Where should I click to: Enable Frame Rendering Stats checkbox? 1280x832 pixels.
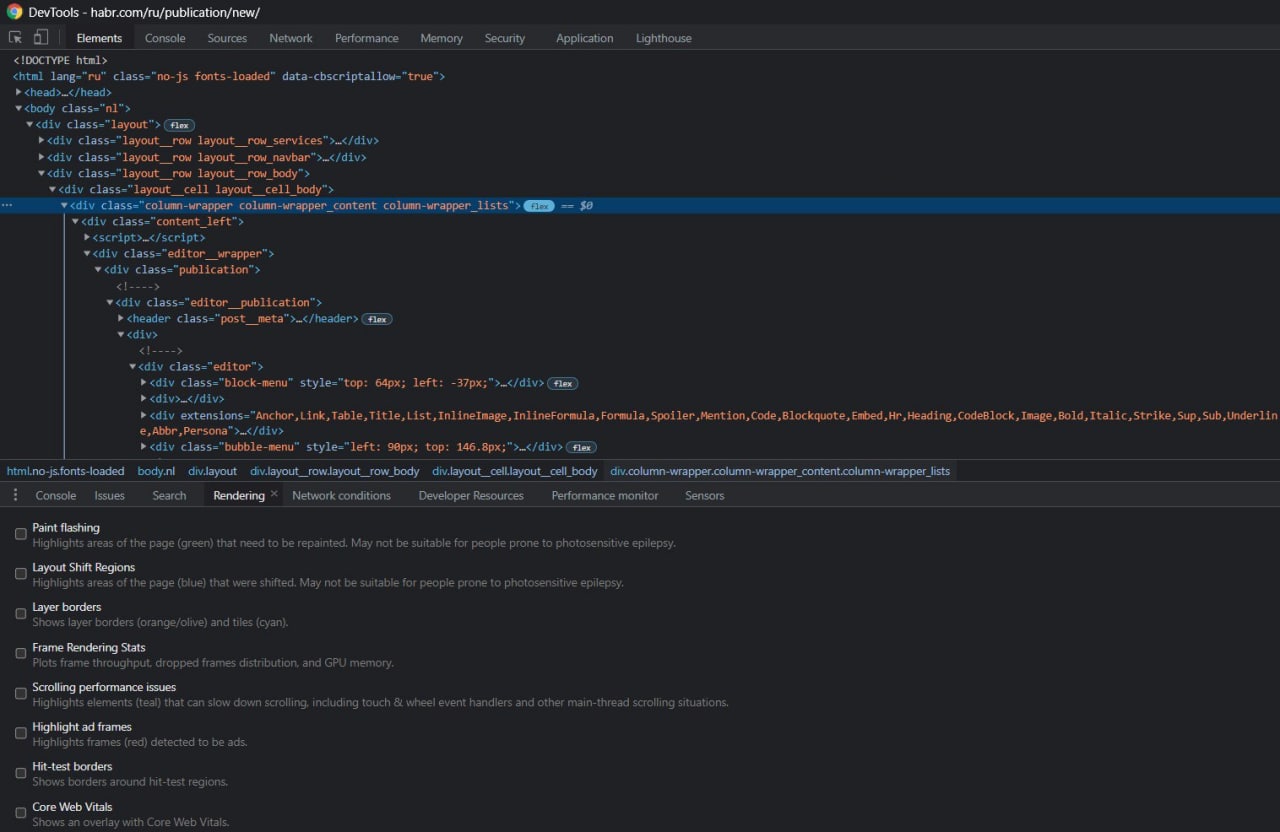[x=21, y=653]
